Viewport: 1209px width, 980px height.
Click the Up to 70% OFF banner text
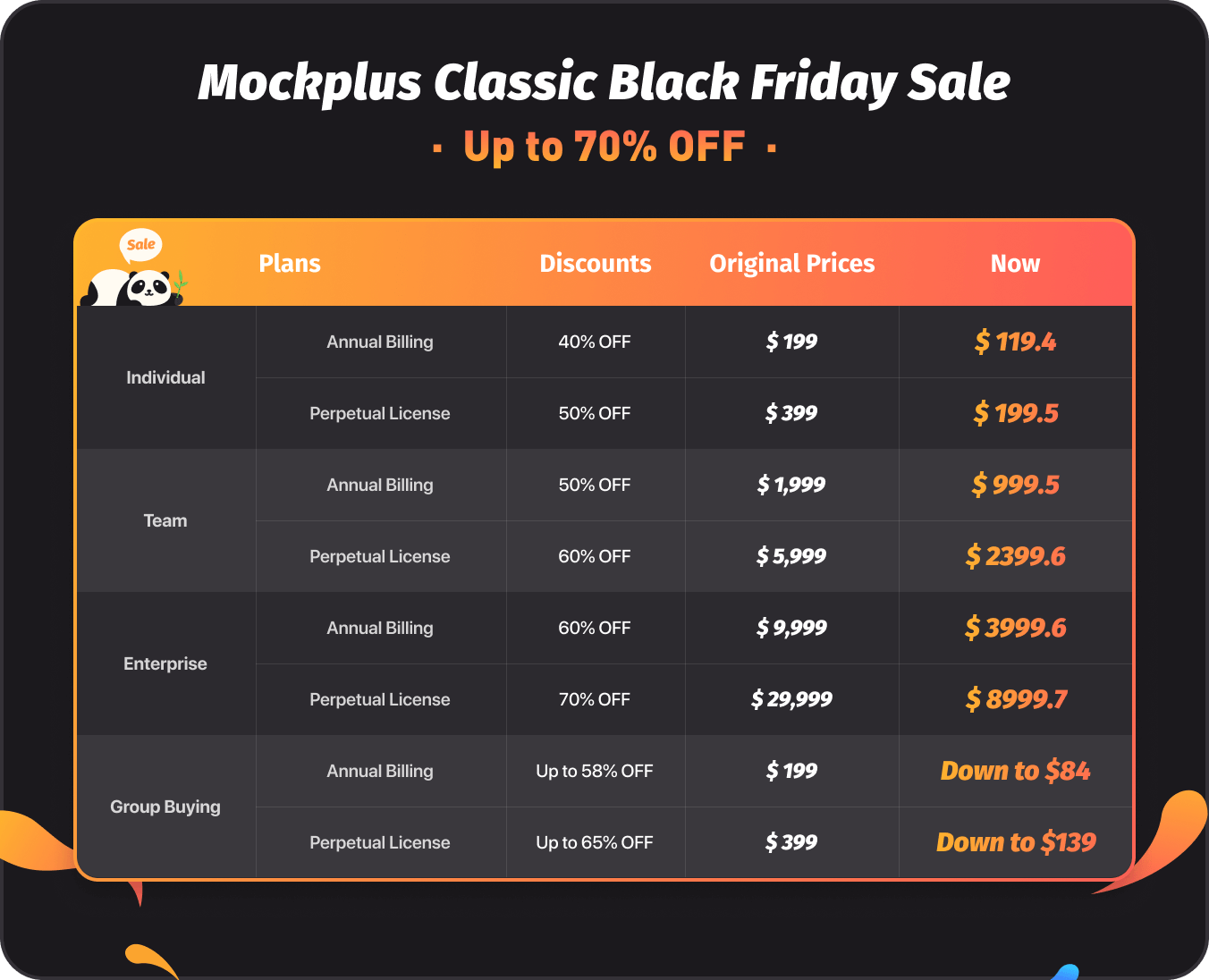pyautogui.click(x=604, y=148)
